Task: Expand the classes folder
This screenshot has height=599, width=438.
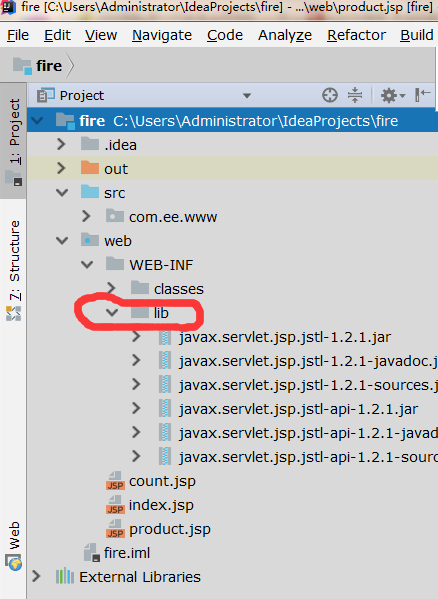Action: (x=111, y=289)
